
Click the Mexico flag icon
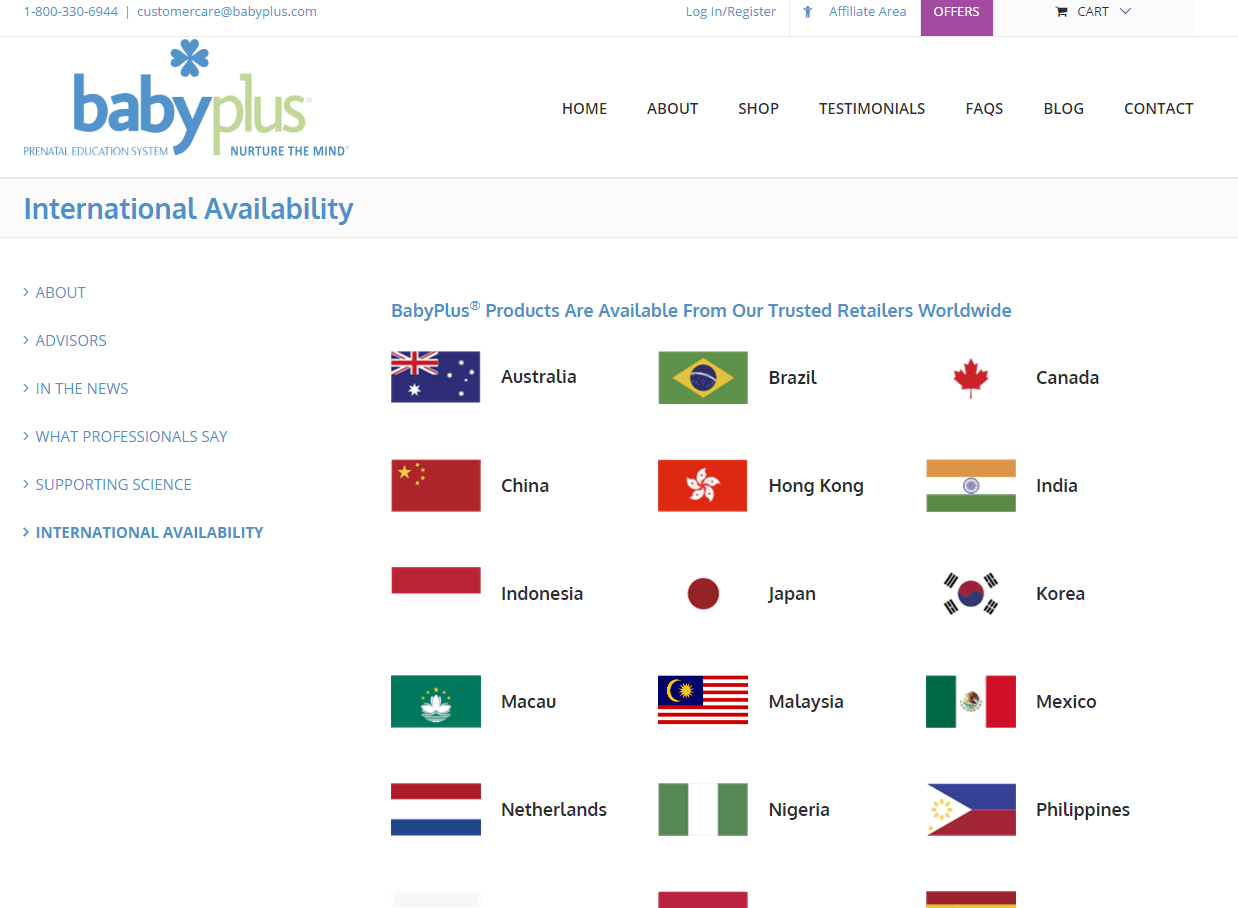click(x=971, y=701)
